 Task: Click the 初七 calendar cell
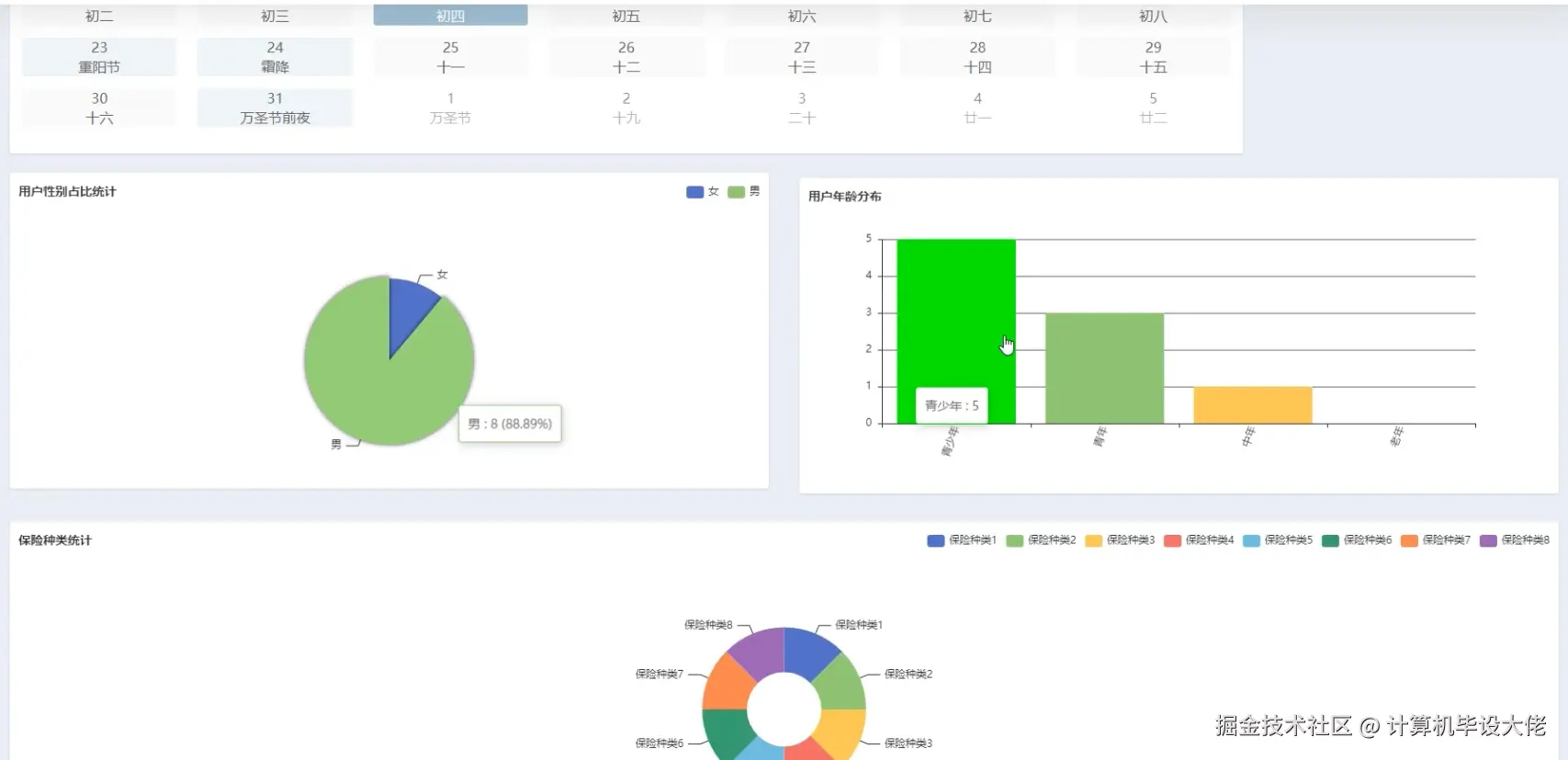pos(977,16)
